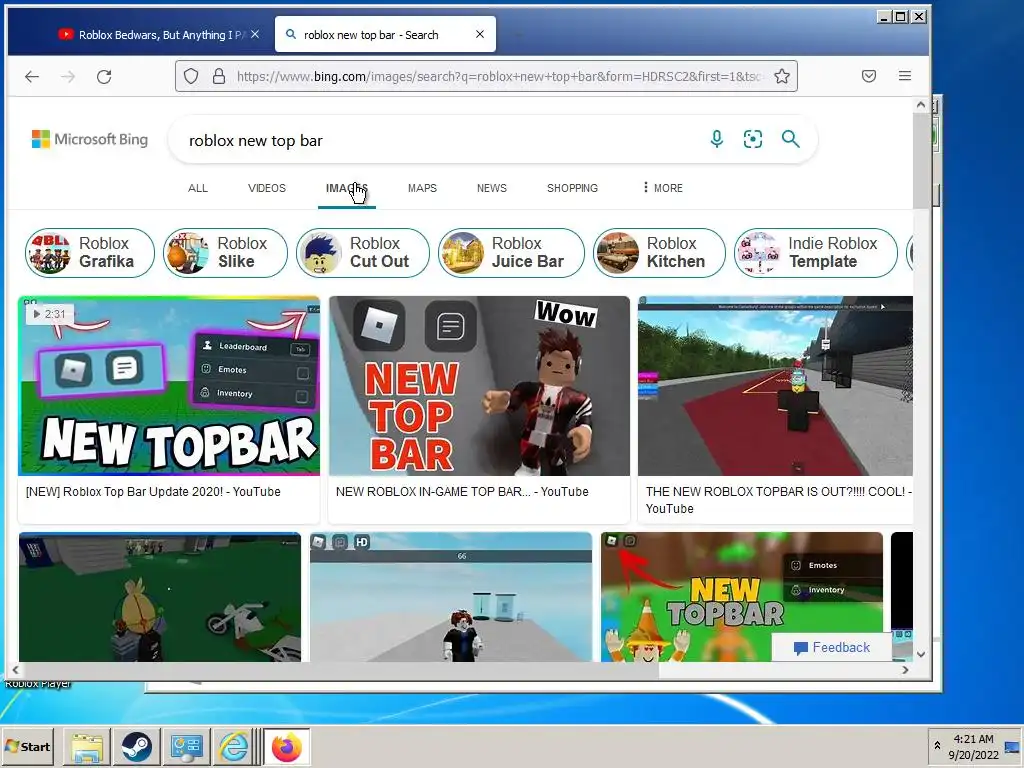Screen dimensions: 1024x768
Task: Click the Feedback button
Action: pos(831,647)
